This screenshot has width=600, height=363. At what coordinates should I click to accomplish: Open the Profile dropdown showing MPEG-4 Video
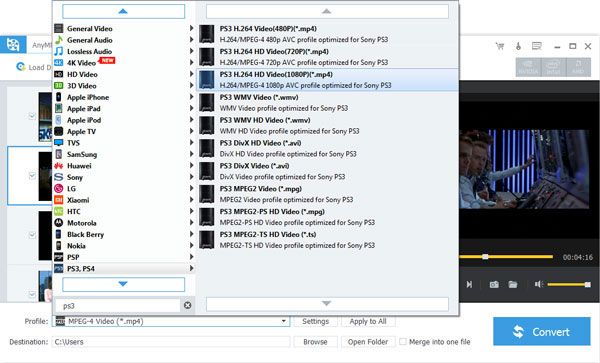[172, 321]
